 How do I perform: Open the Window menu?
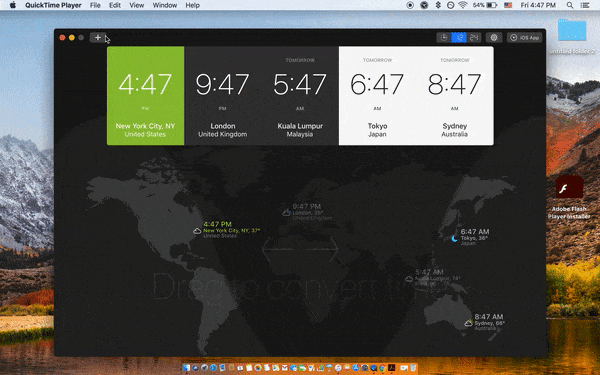(x=165, y=5)
